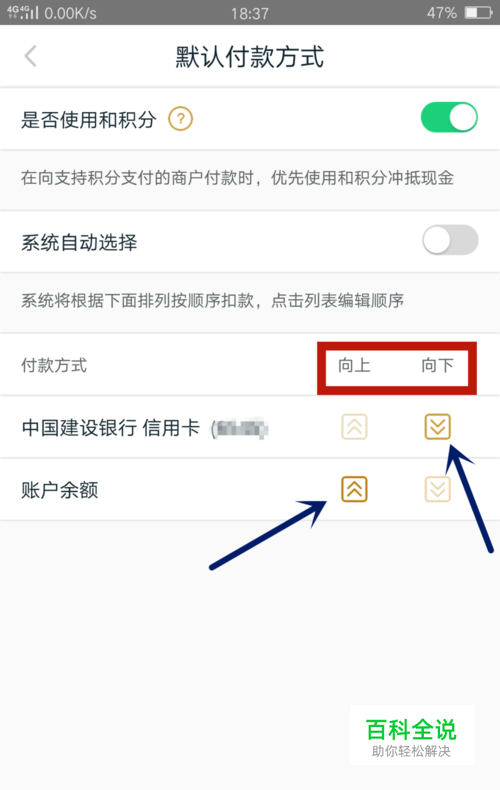Viewport: 500px width, 790px height.
Task: Move 中国建设银行 信用卡 up
Action: click(354, 427)
